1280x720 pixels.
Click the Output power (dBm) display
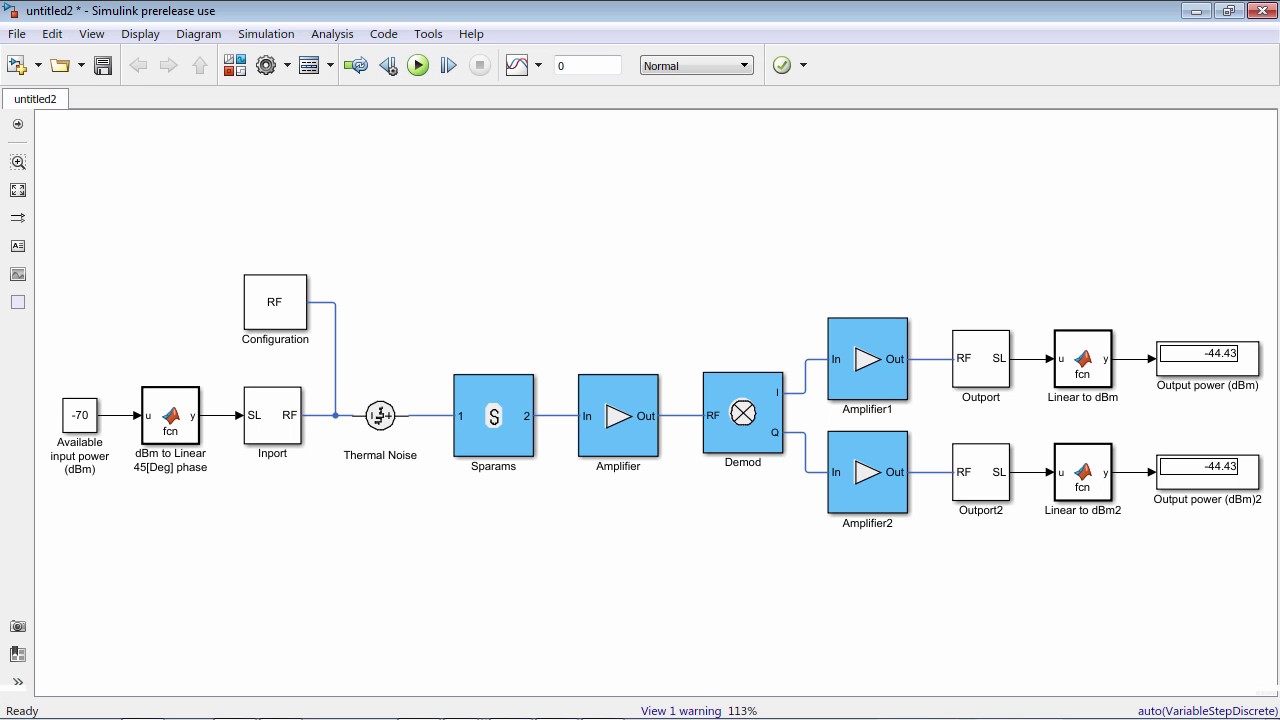pos(1208,358)
